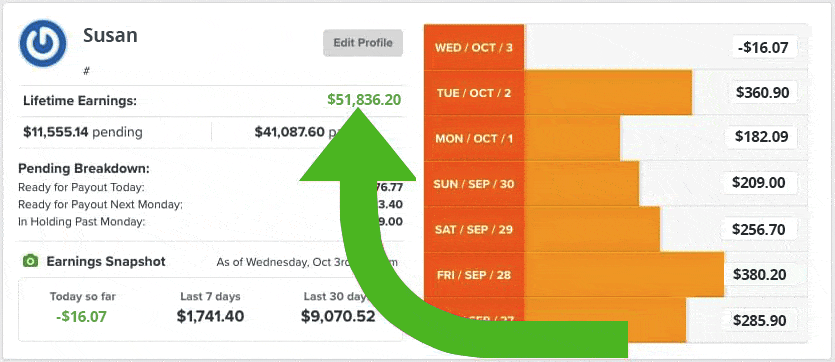
Task: Select the SAT / SEP / 29 date label
Action: [474, 229]
